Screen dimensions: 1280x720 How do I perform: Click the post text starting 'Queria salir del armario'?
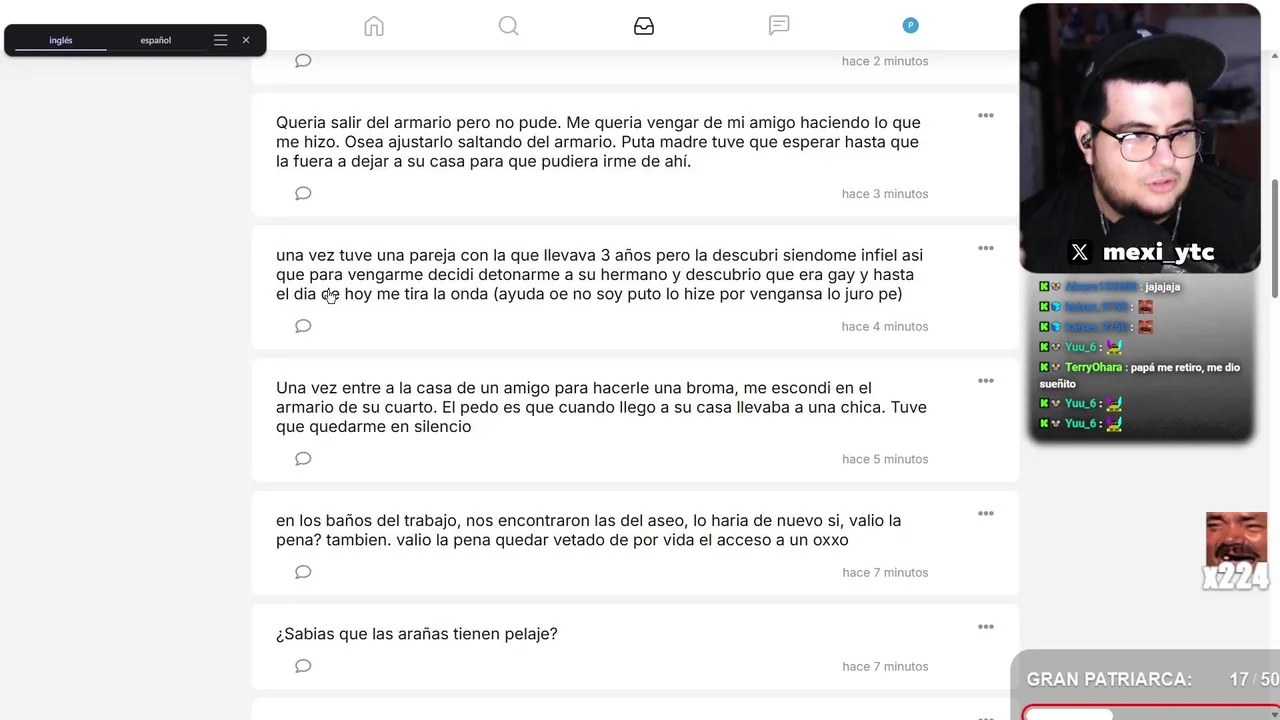point(598,142)
